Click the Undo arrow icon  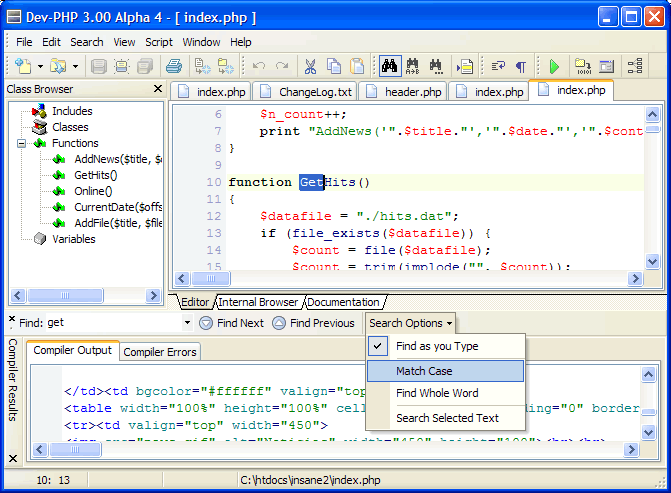(x=259, y=66)
